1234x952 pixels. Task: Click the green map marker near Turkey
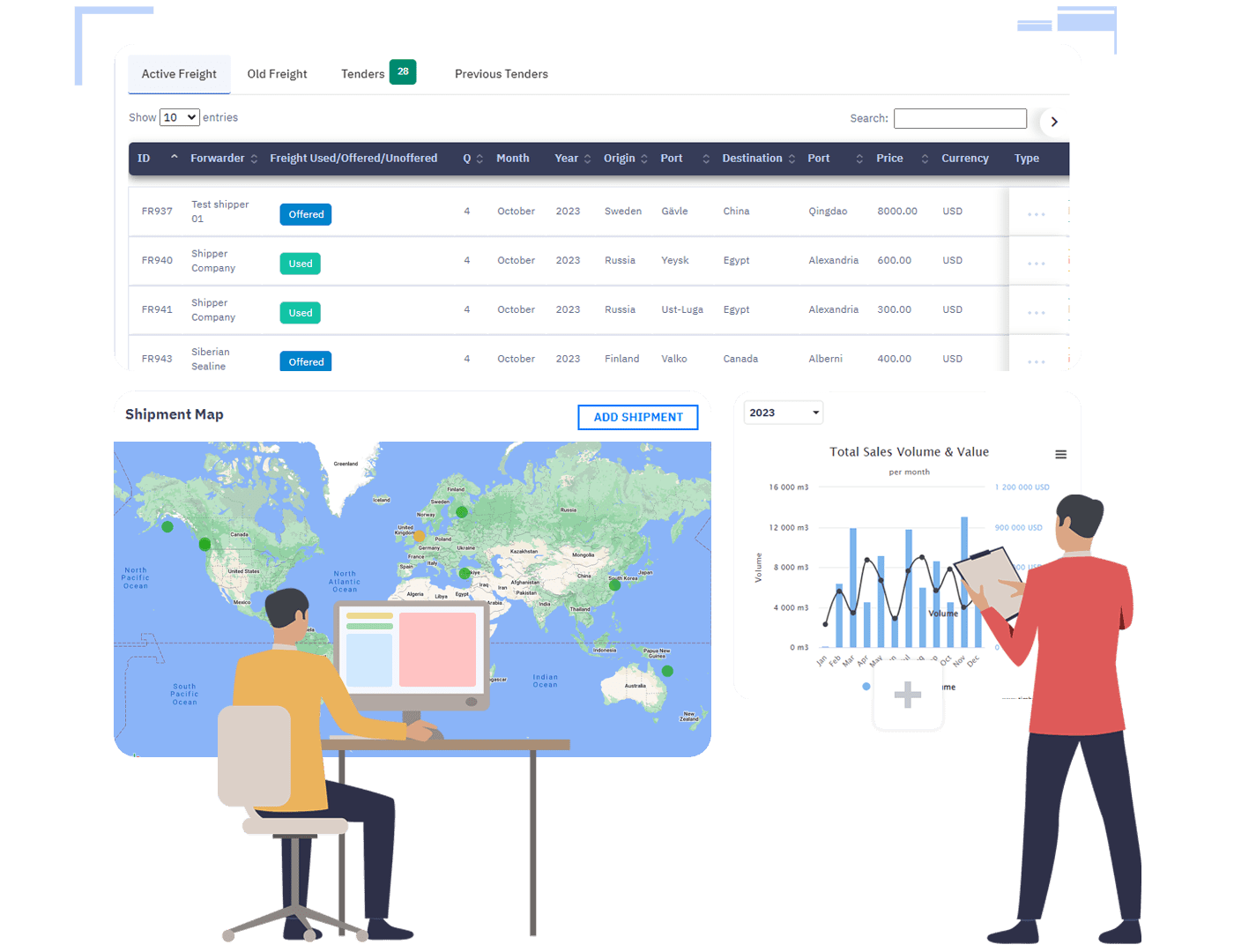point(465,574)
